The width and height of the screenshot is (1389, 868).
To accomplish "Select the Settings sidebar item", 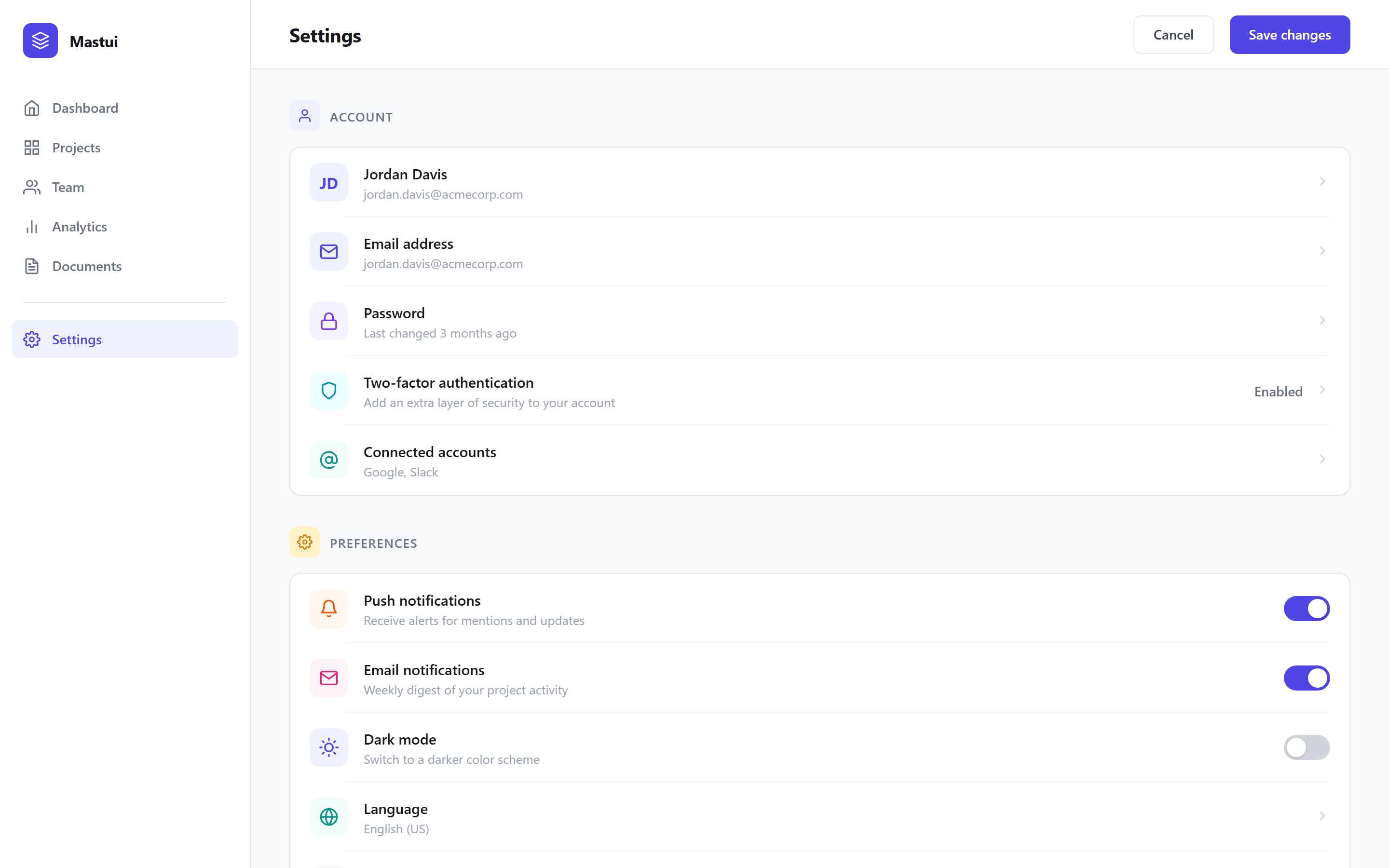I will click(x=124, y=339).
